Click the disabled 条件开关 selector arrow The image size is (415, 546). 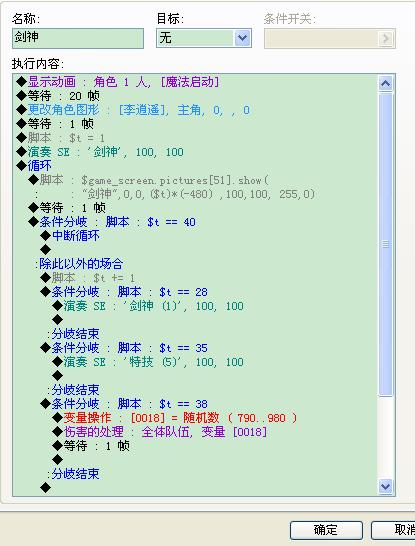[x=385, y=38]
